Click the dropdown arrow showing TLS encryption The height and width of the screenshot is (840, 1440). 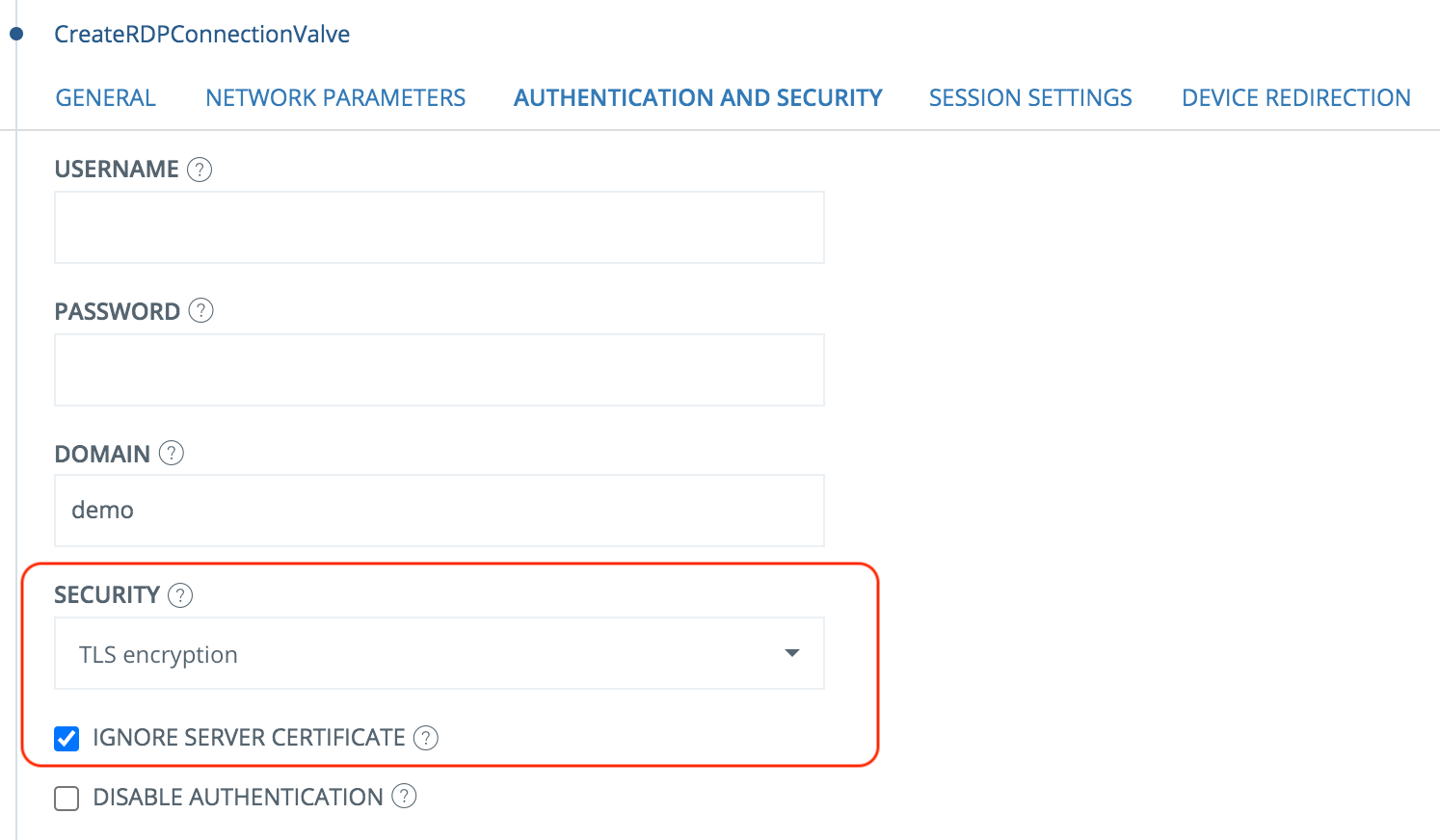pos(791,653)
